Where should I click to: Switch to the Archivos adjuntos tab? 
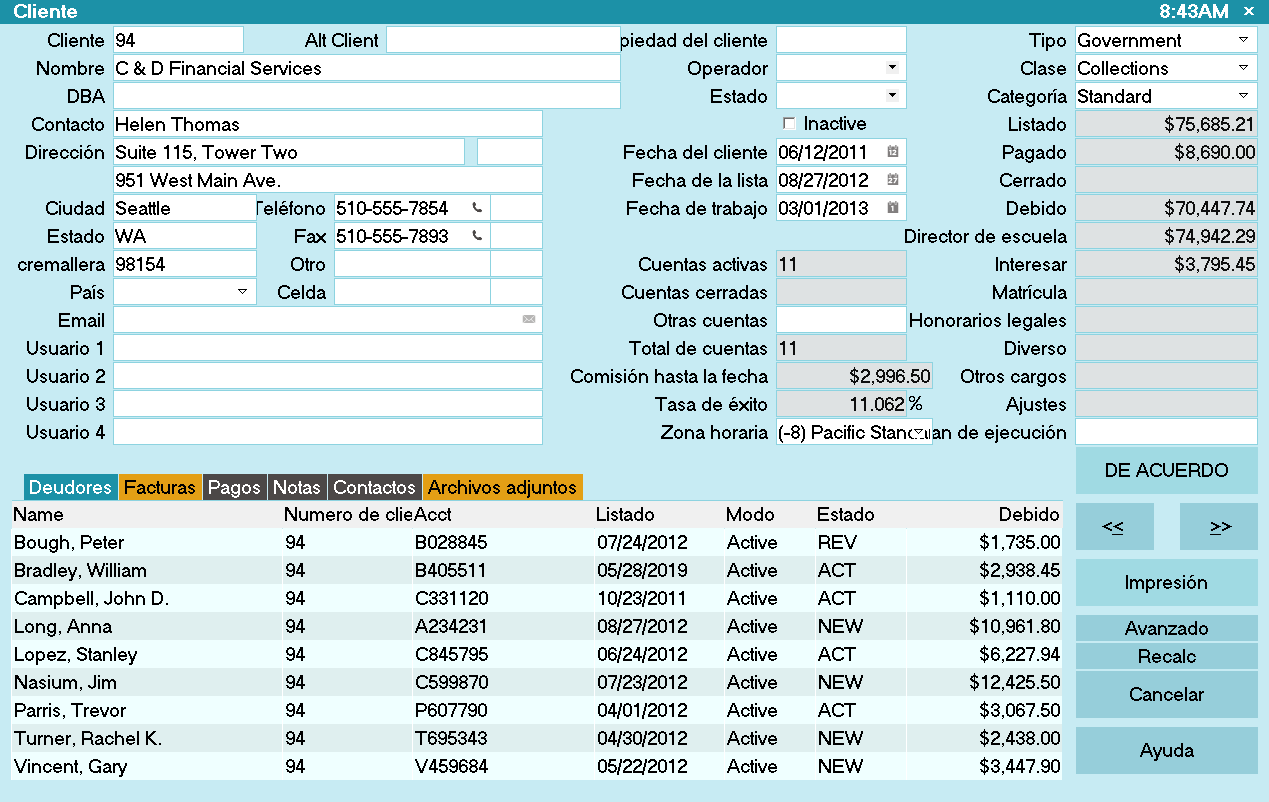click(503, 487)
